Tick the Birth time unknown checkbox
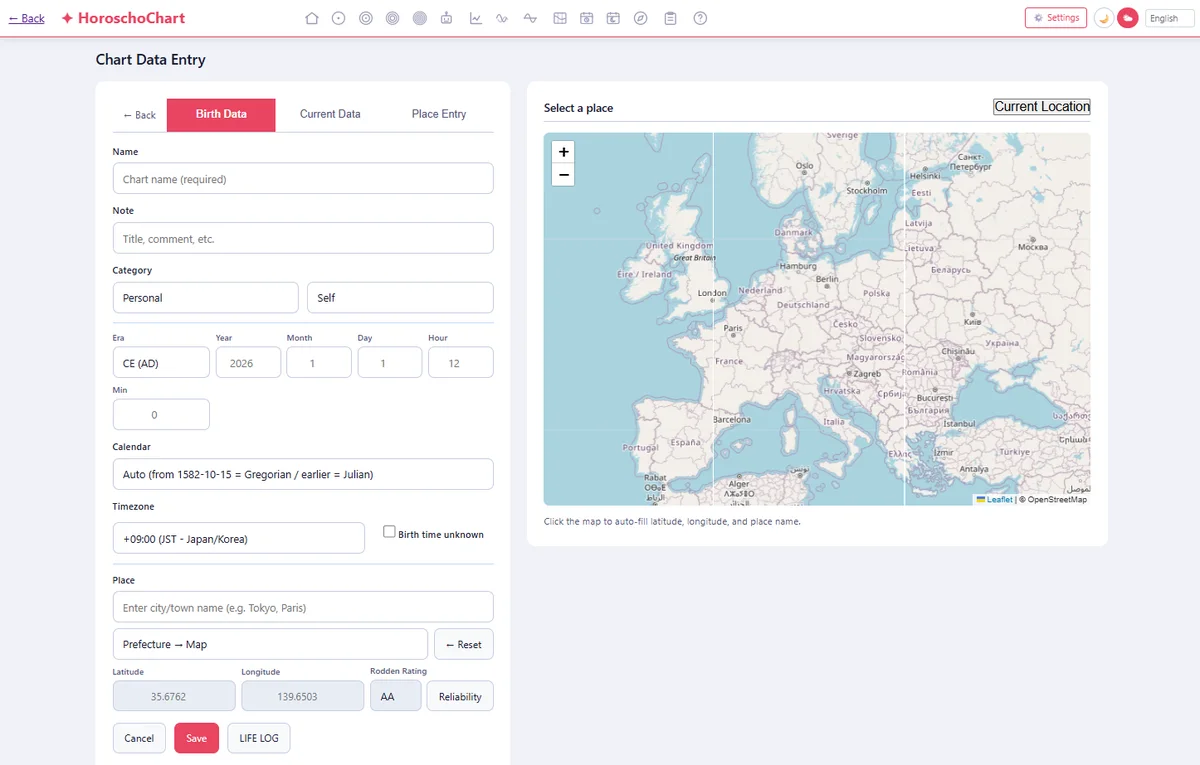Viewport: 1200px width, 765px height. pos(390,532)
